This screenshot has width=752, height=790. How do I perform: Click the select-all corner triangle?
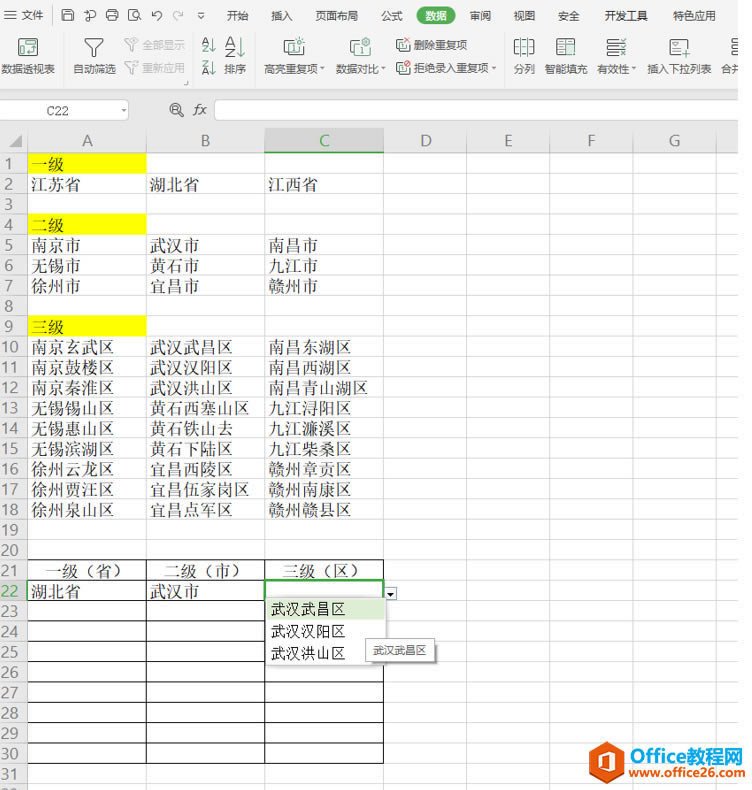pyautogui.click(x=14, y=141)
